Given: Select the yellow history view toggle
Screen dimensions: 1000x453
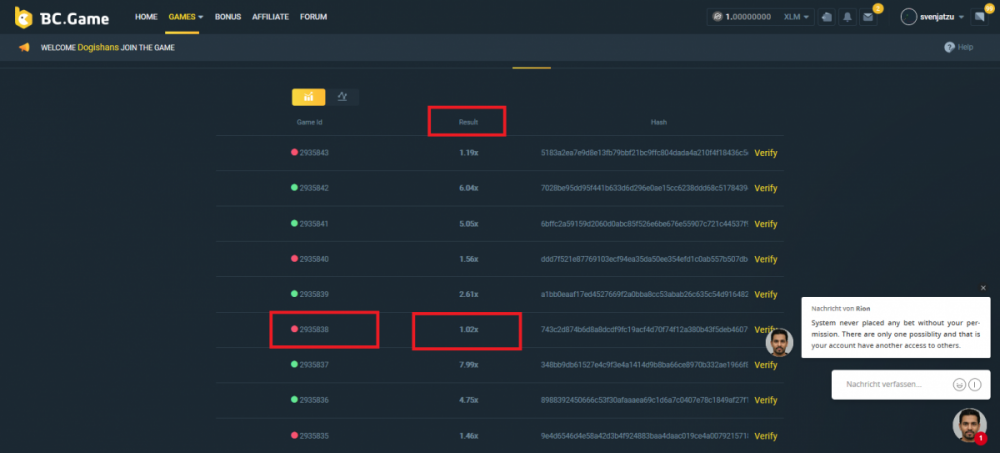Looking at the screenshot, I should click(308, 97).
